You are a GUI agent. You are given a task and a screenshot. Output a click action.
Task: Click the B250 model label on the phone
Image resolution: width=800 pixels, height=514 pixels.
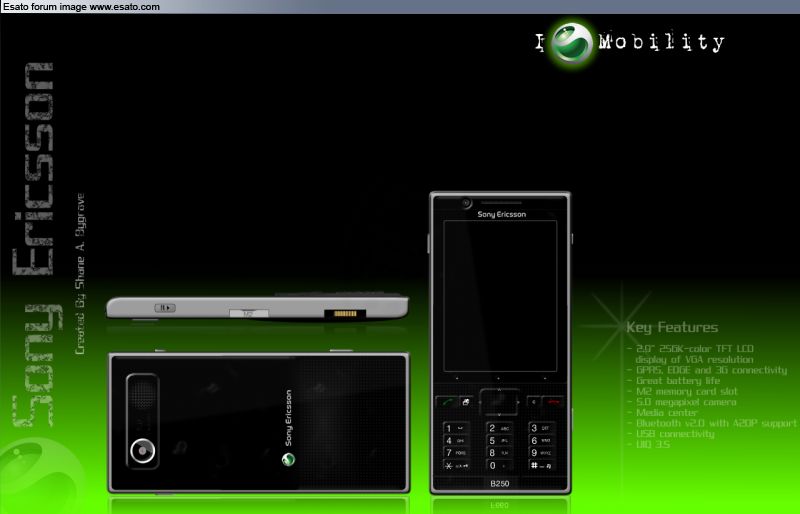pos(499,483)
